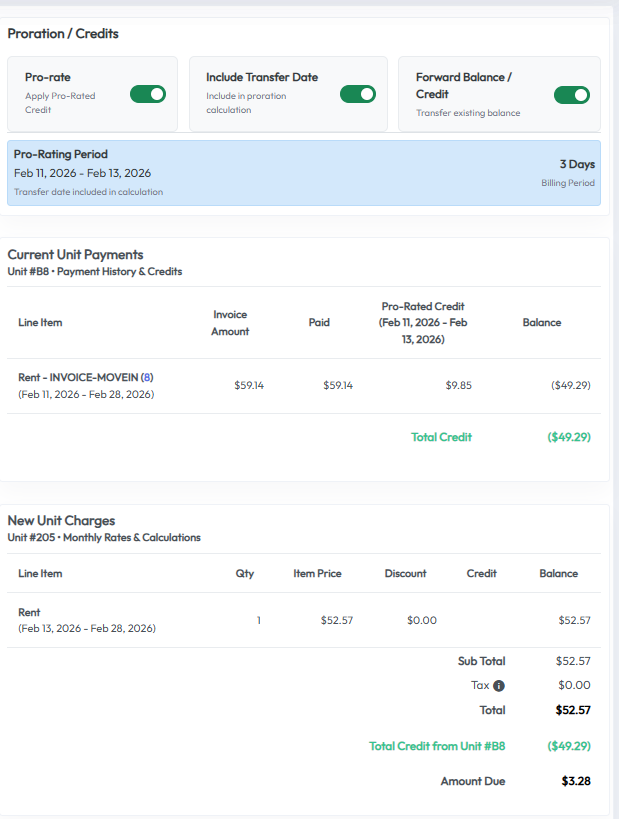Click the Discount column header

pyautogui.click(x=405, y=573)
